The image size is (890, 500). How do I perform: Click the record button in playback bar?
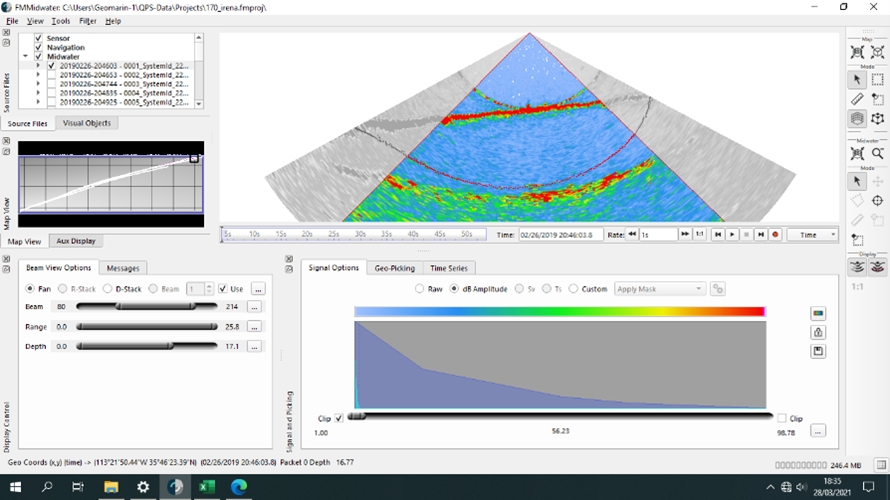point(776,234)
